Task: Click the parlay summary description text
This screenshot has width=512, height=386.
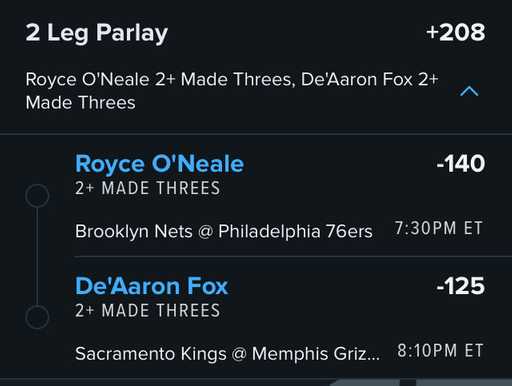Action: [232, 91]
